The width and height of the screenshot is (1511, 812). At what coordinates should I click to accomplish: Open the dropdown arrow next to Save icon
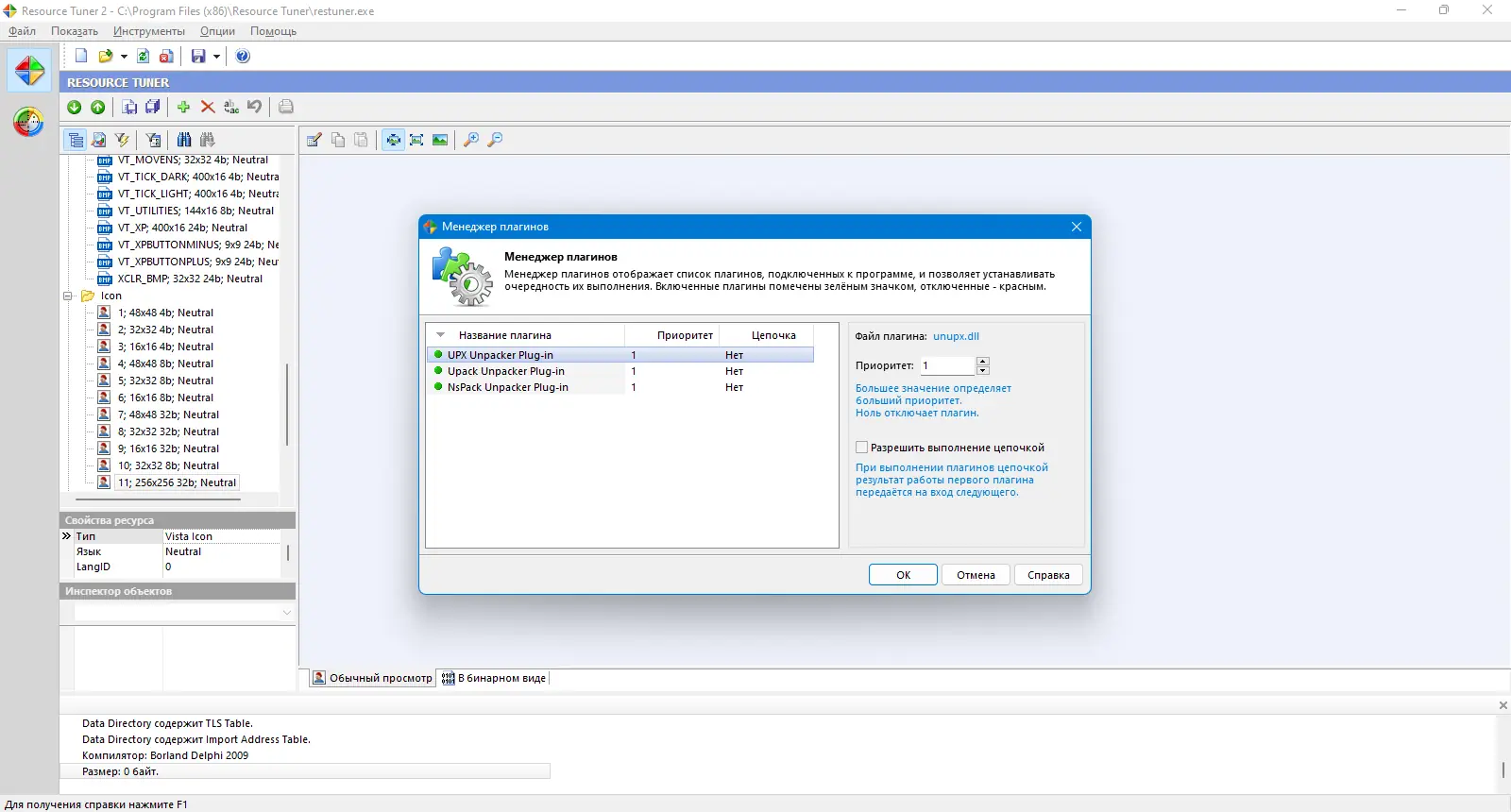[x=216, y=57]
